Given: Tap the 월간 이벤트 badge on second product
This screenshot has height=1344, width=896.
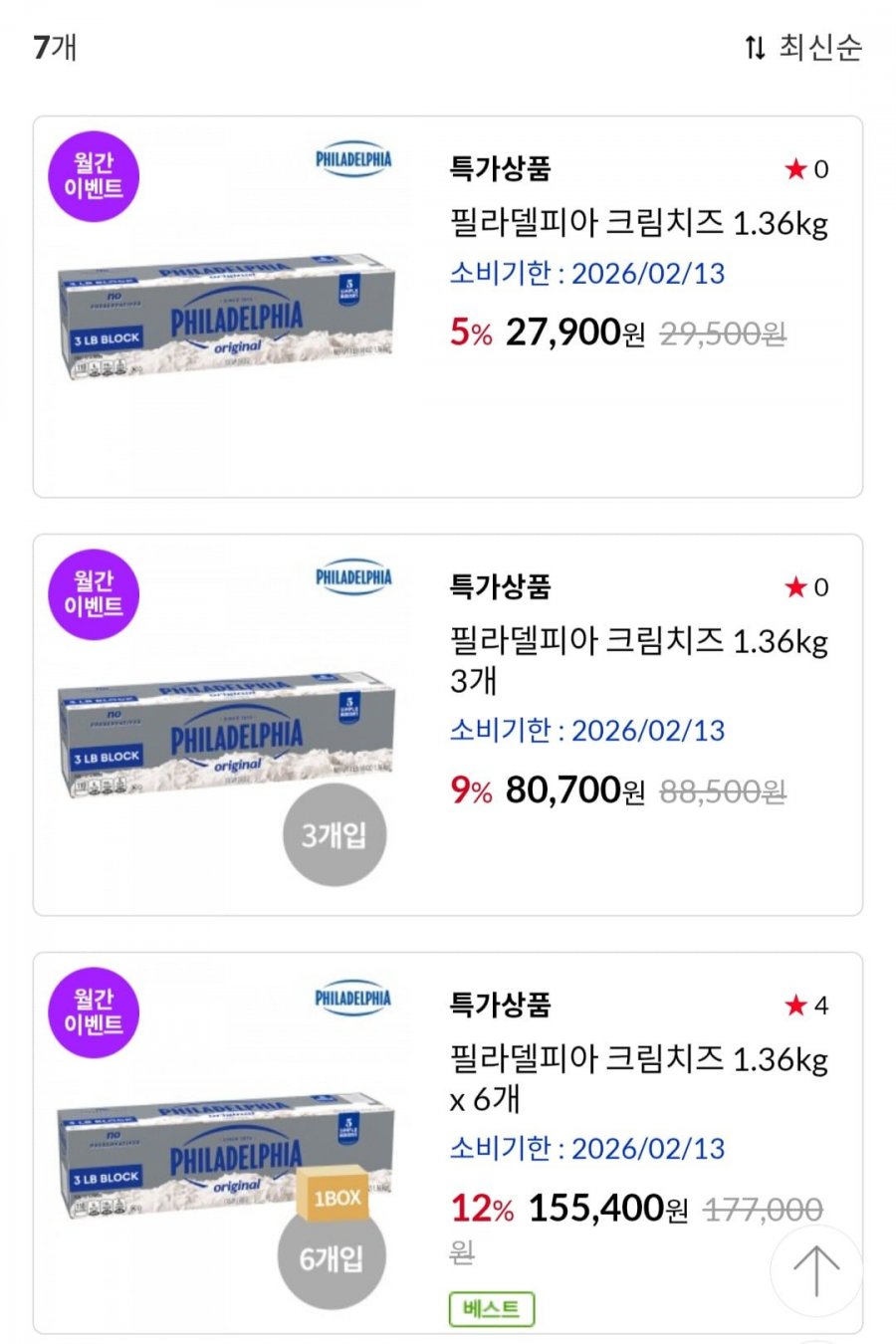Looking at the screenshot, I should pos(94,594).
